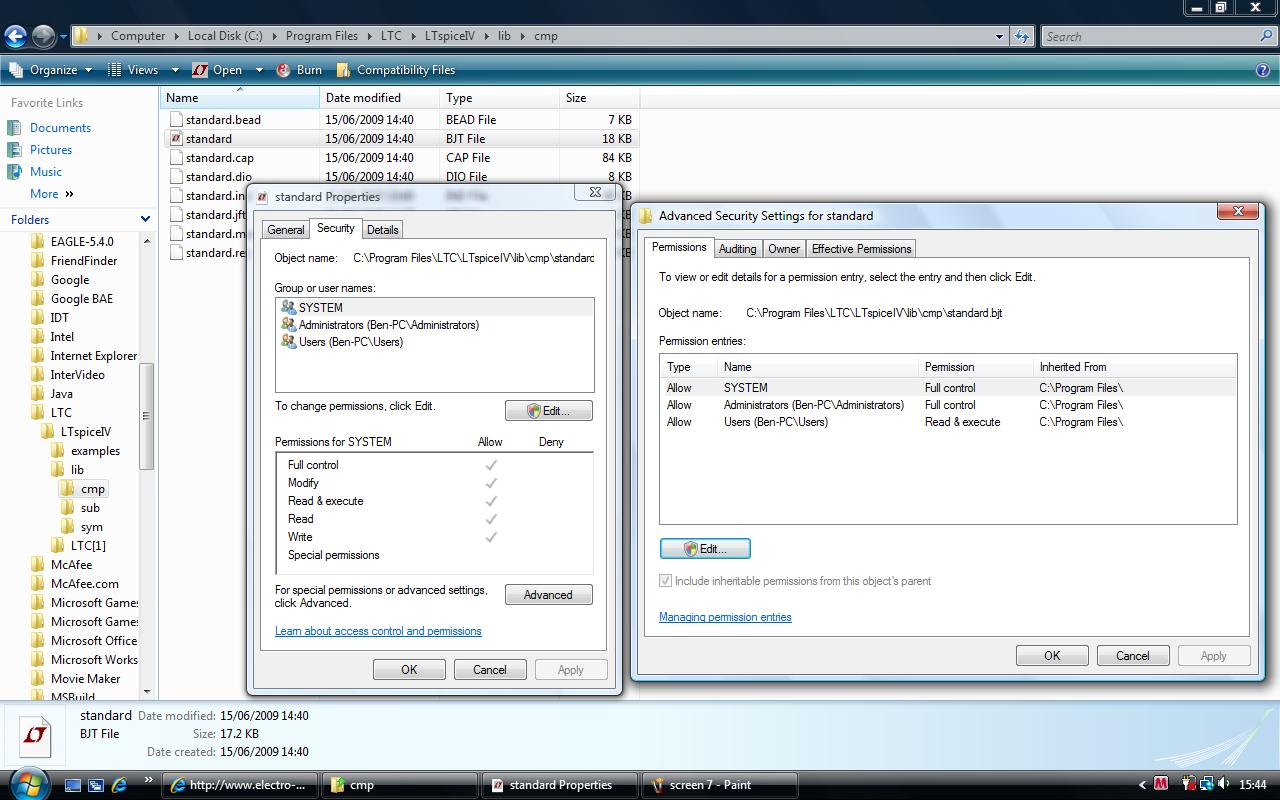Select Users (Ben-PC\Users) in standard Properties
Image resolution: width=1280 pixels, height=800 pixels.
(434, 342)
